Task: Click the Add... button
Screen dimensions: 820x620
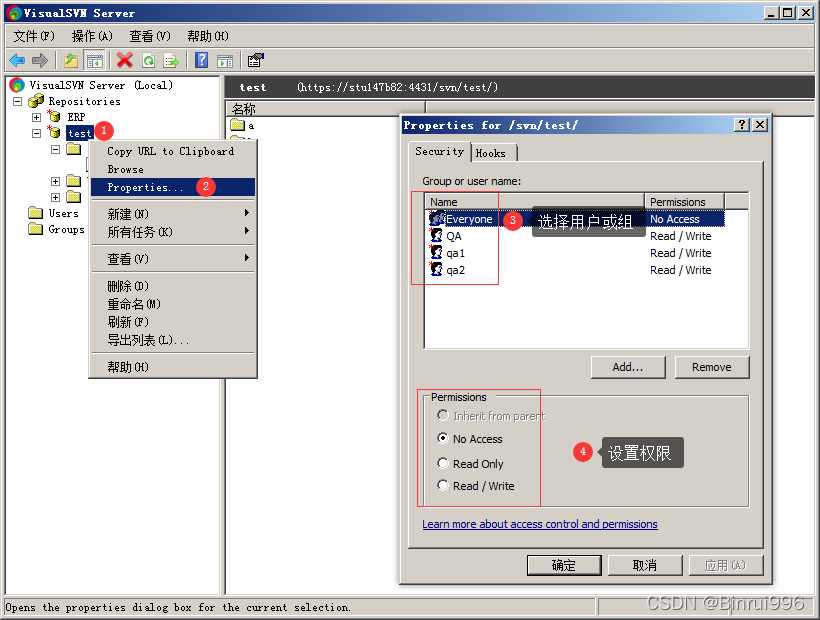Action: tap(628, 367)
